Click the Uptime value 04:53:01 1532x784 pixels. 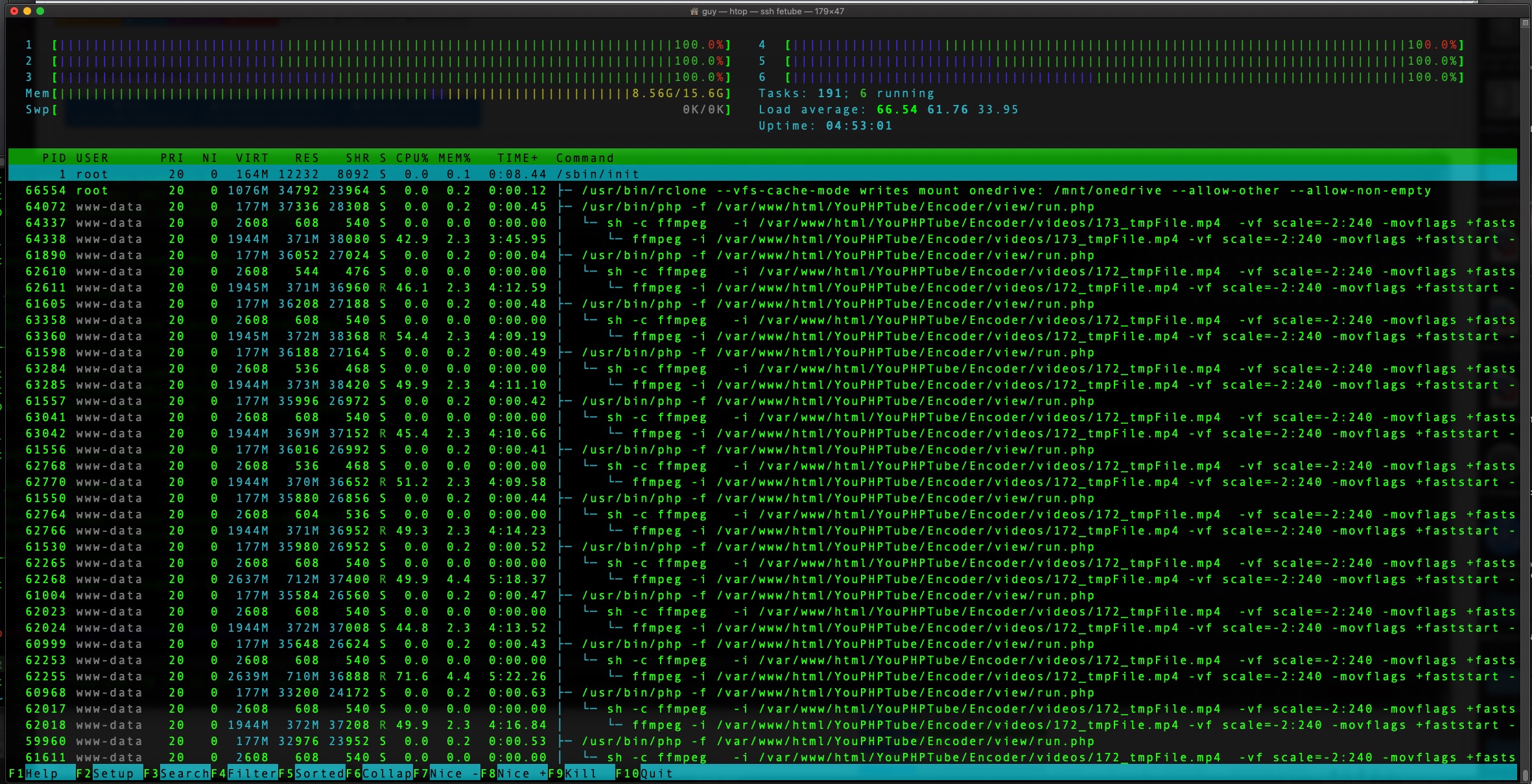[x=859, y=126]
